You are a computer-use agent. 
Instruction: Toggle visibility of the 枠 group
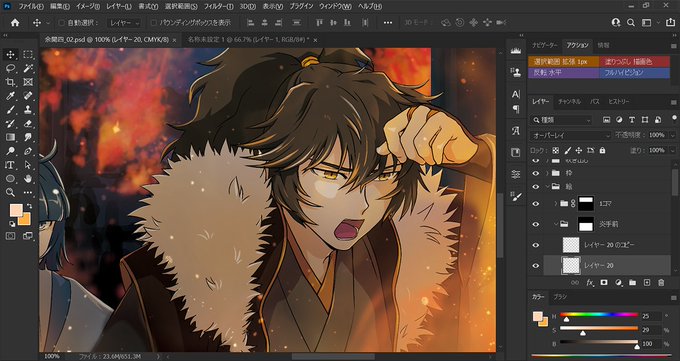coord(536,173)
